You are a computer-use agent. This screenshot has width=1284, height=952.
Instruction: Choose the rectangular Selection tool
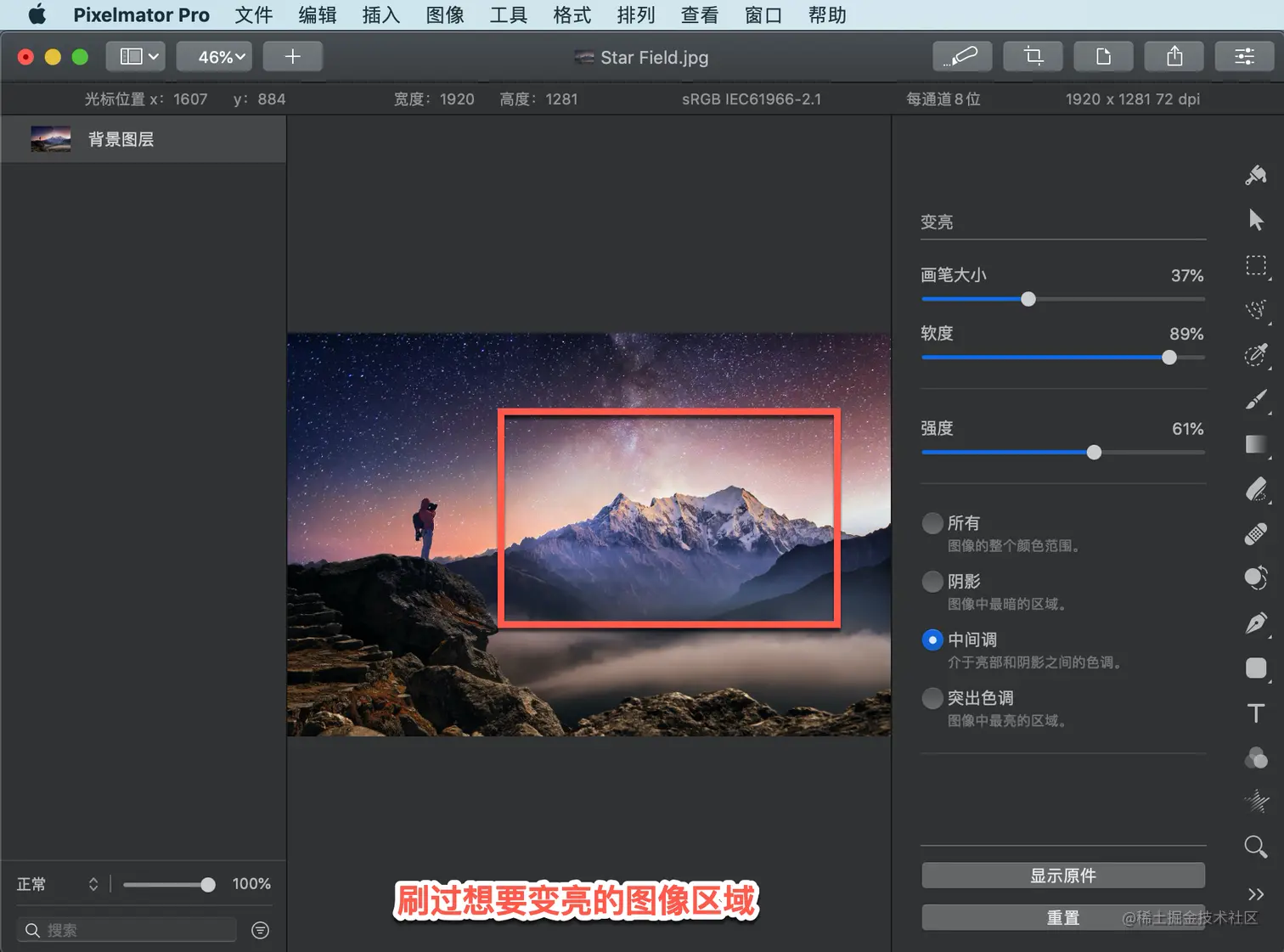point(1256,266)
